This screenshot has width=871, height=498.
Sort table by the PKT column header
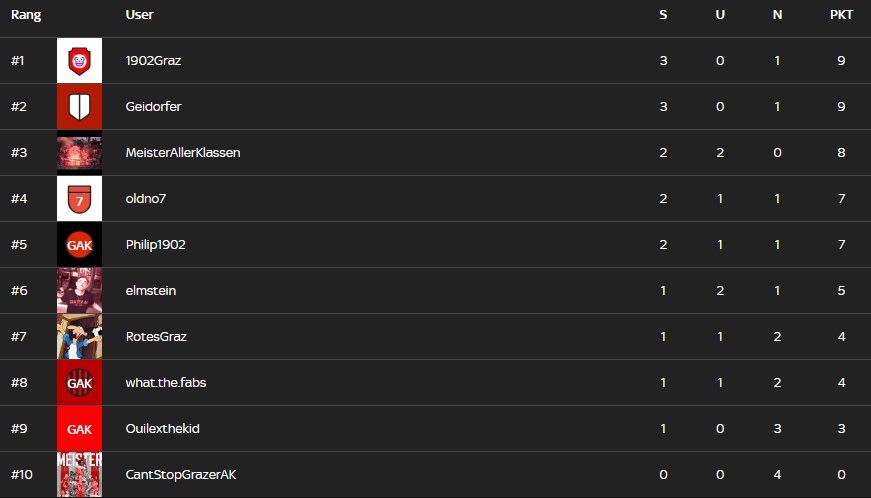[x=841, y=15]
